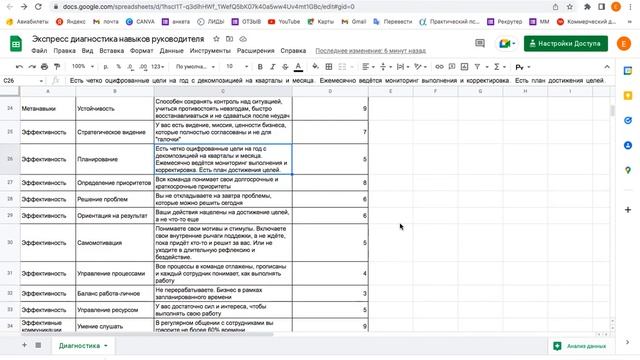Screen dimensions: 640x360
Task: Open the Инструменты menu
Action: point(210,51)
